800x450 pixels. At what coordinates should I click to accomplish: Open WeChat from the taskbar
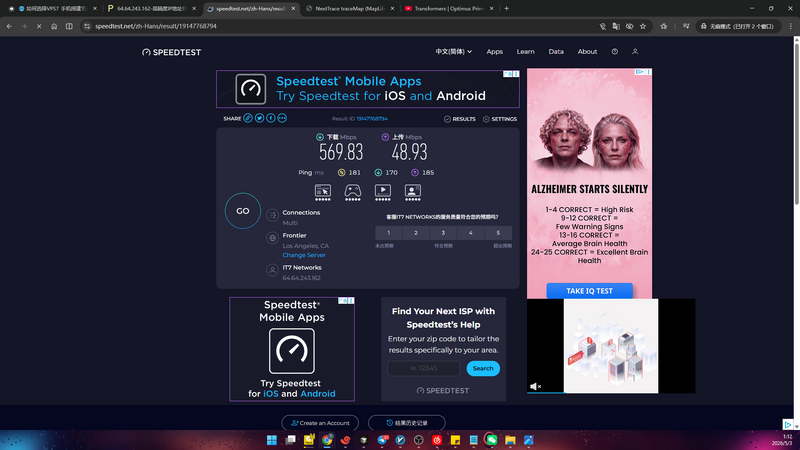click(491, 440)
